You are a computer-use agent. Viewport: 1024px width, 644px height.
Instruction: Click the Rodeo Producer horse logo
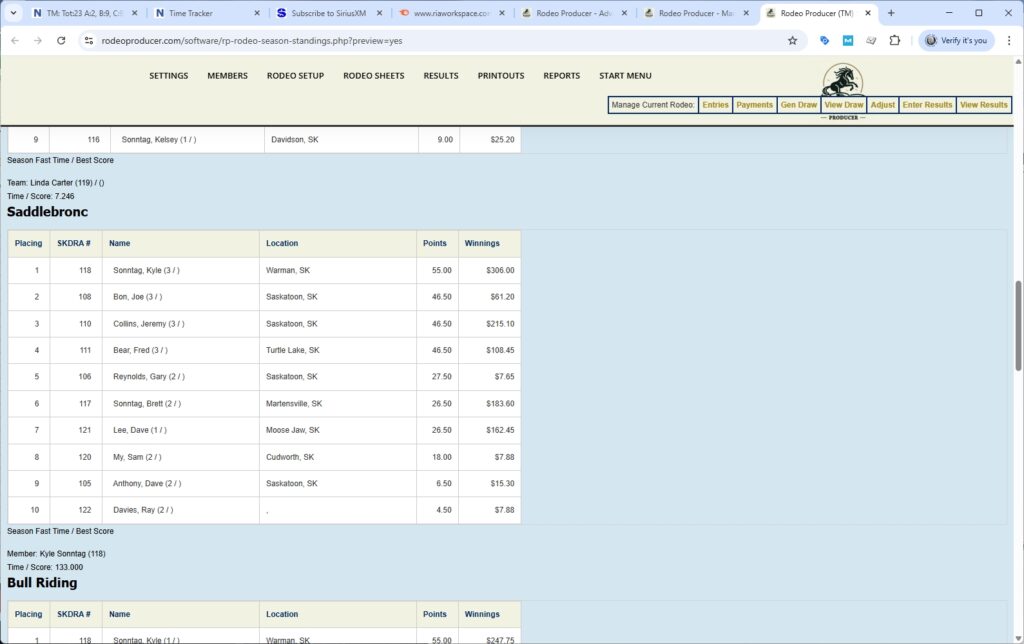pyautogui.click(x=841, y=80)
